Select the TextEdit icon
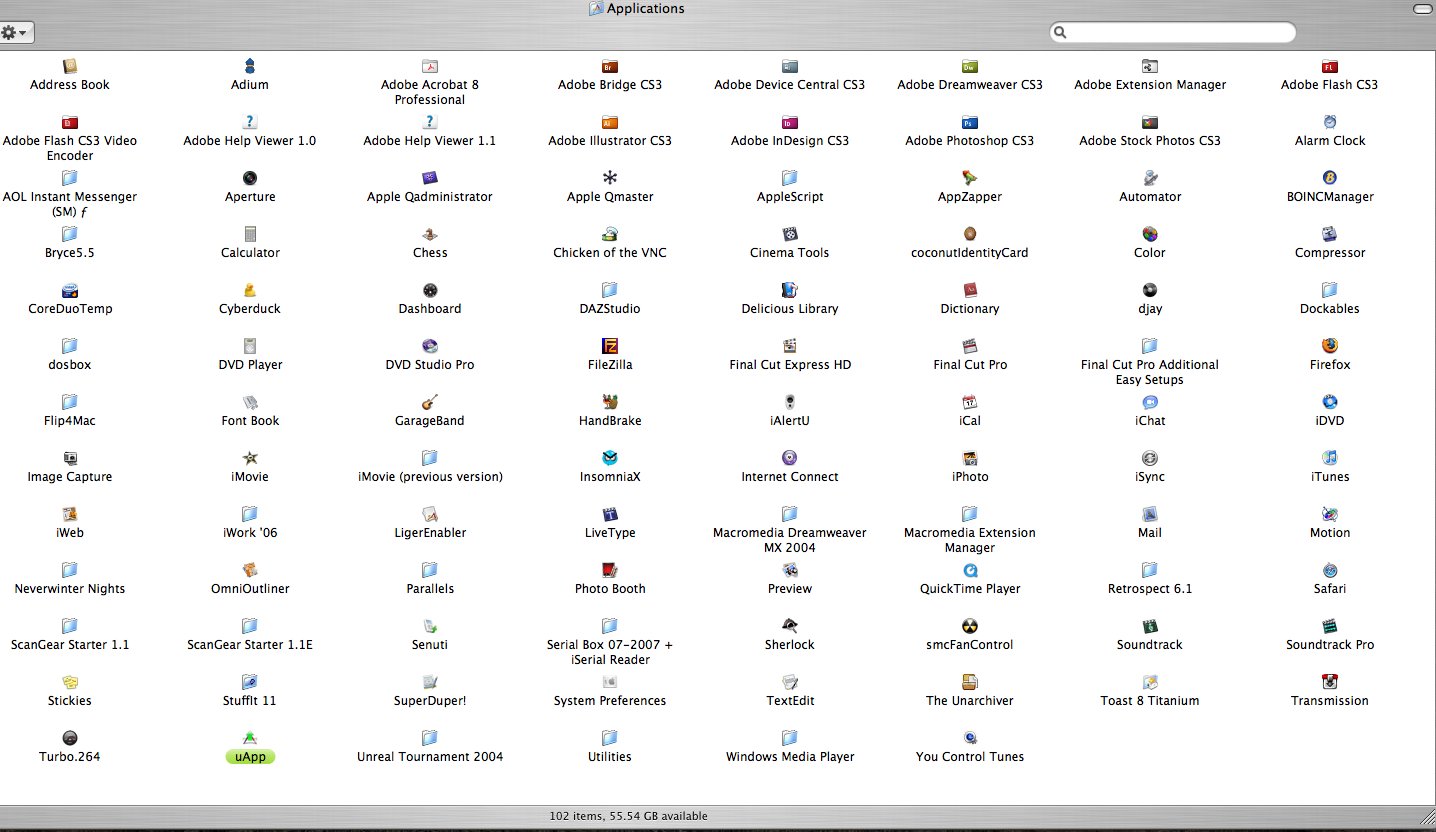The width and height of the screenshot is (1436, 832). tap(790, 682)
